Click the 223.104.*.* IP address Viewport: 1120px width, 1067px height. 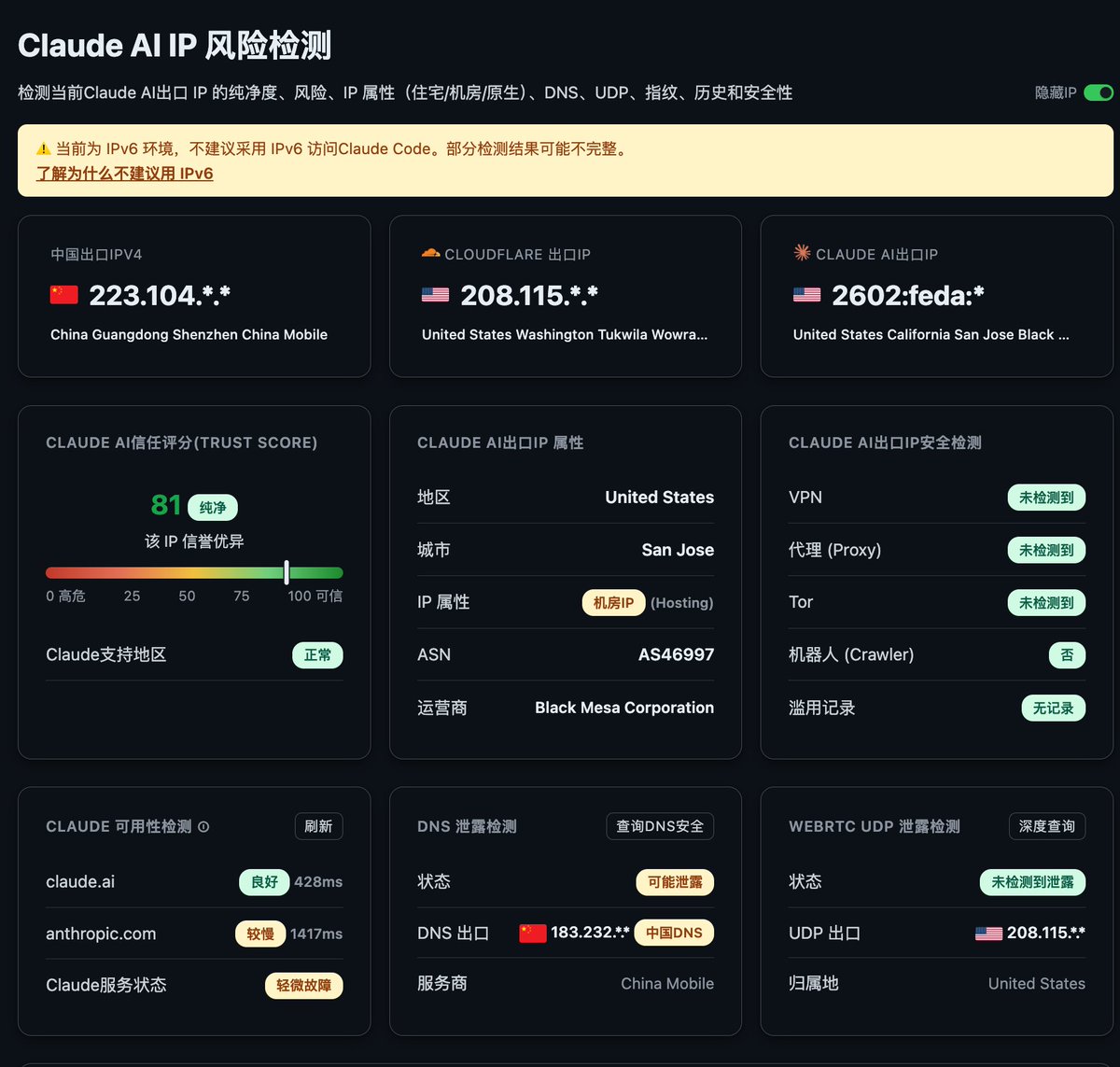(160, 295)
